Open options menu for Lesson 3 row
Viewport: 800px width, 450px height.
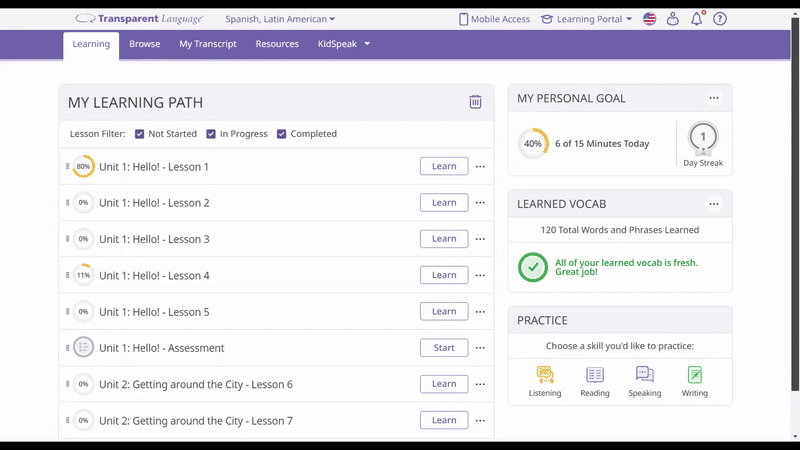pyautogui.click(x=480, y=239)
